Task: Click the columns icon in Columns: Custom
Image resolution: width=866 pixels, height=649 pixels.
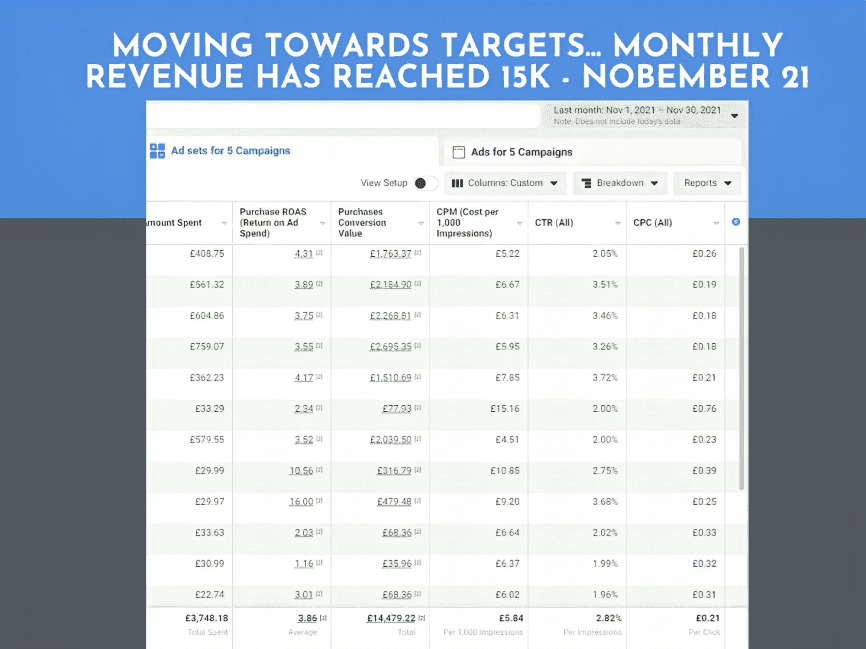Action: [x=457, y=183]
